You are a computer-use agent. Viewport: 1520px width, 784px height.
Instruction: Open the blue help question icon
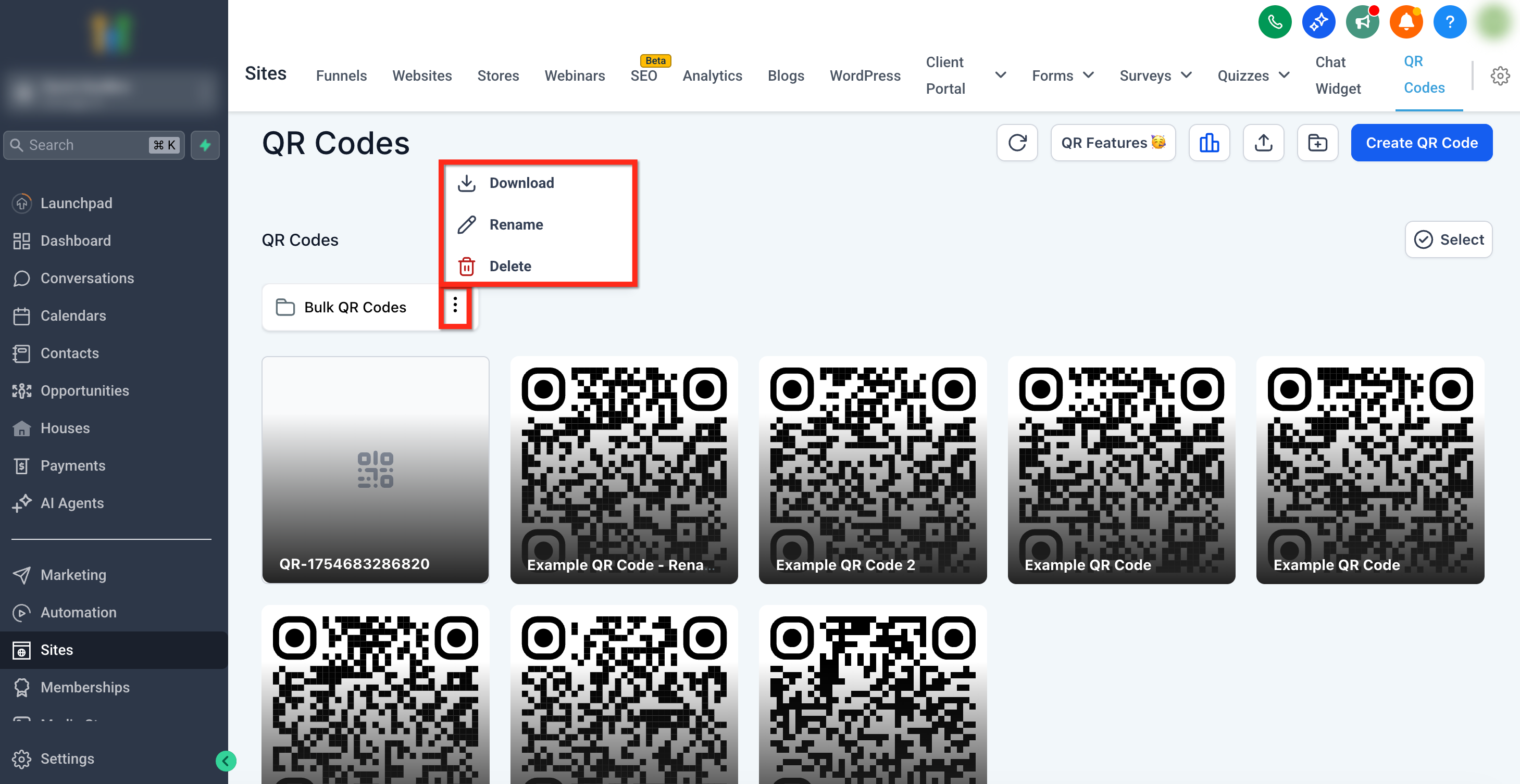(x=1449, y=22)
